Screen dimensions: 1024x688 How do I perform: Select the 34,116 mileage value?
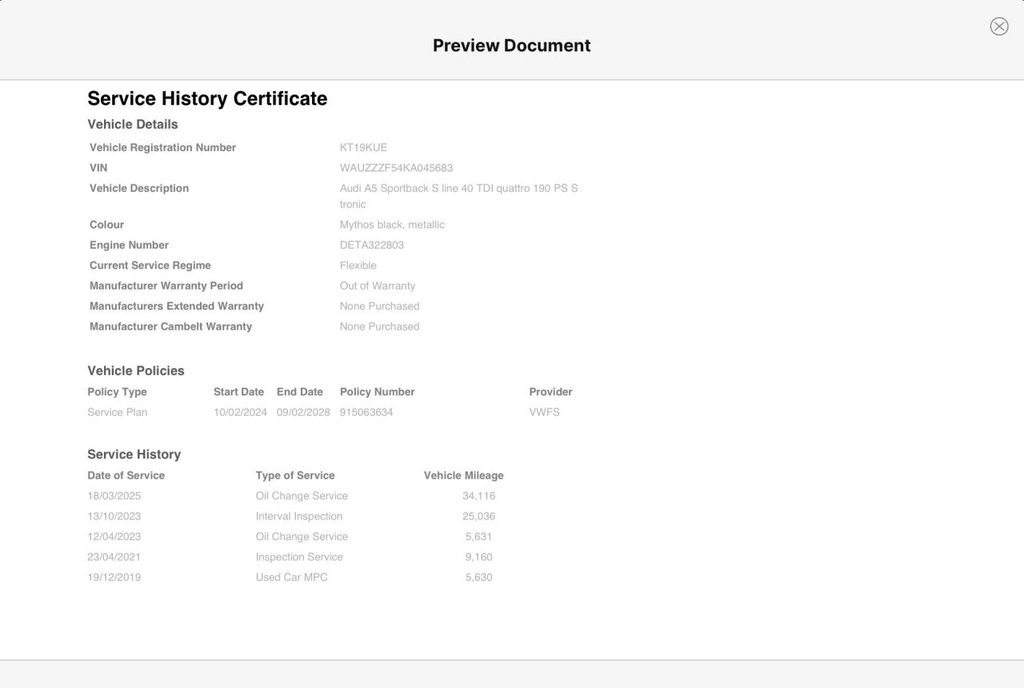478,496
